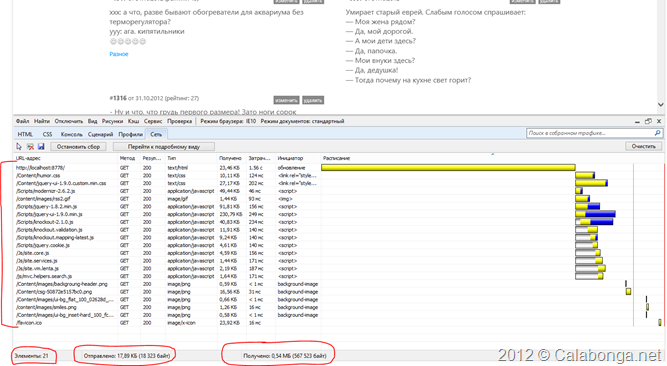The width and height of the screenshot is (667, 366).
Task: Click the Остановить сбор button
Action: (78, 146)
